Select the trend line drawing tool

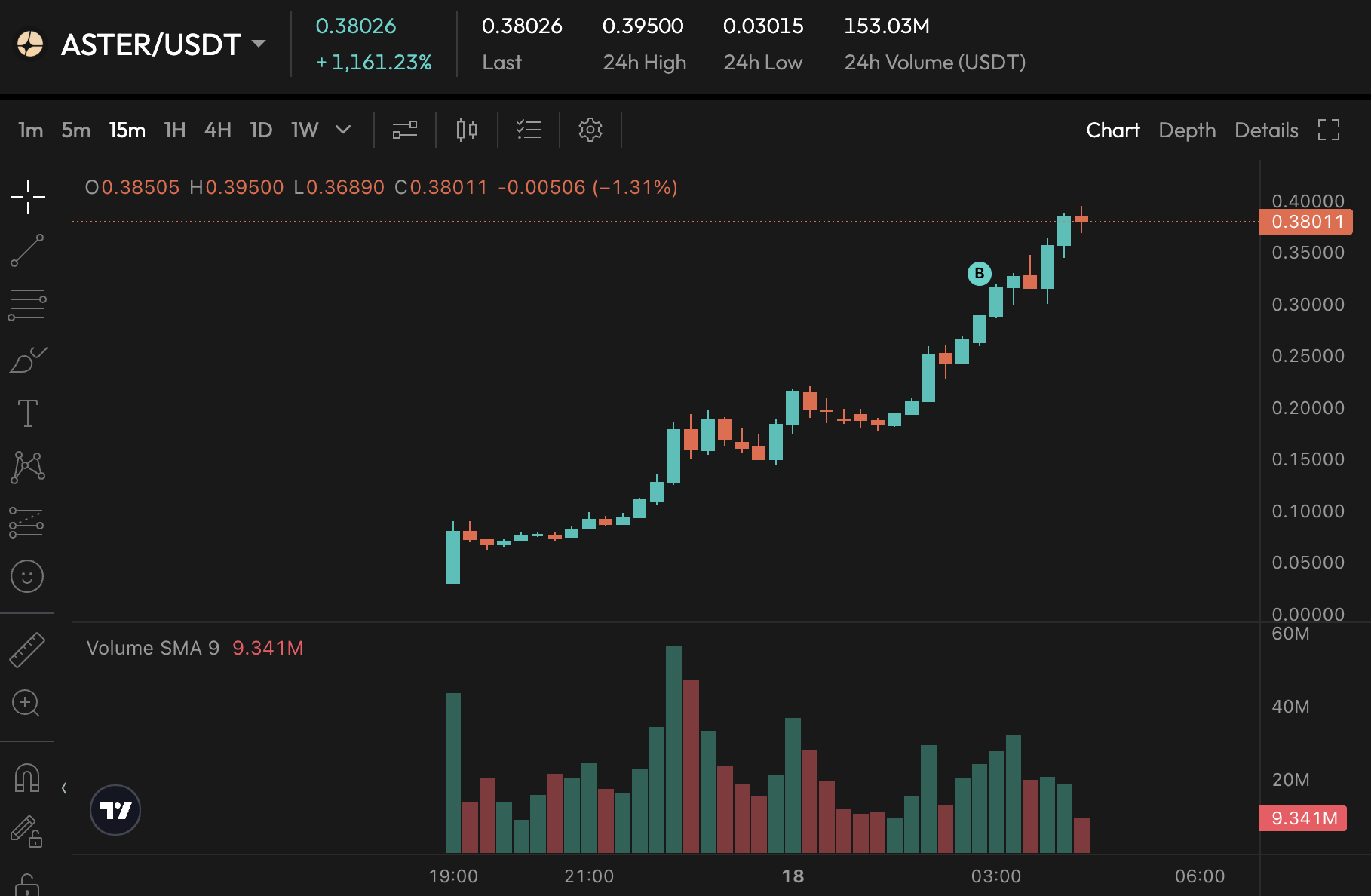click(x=27, y=250)
